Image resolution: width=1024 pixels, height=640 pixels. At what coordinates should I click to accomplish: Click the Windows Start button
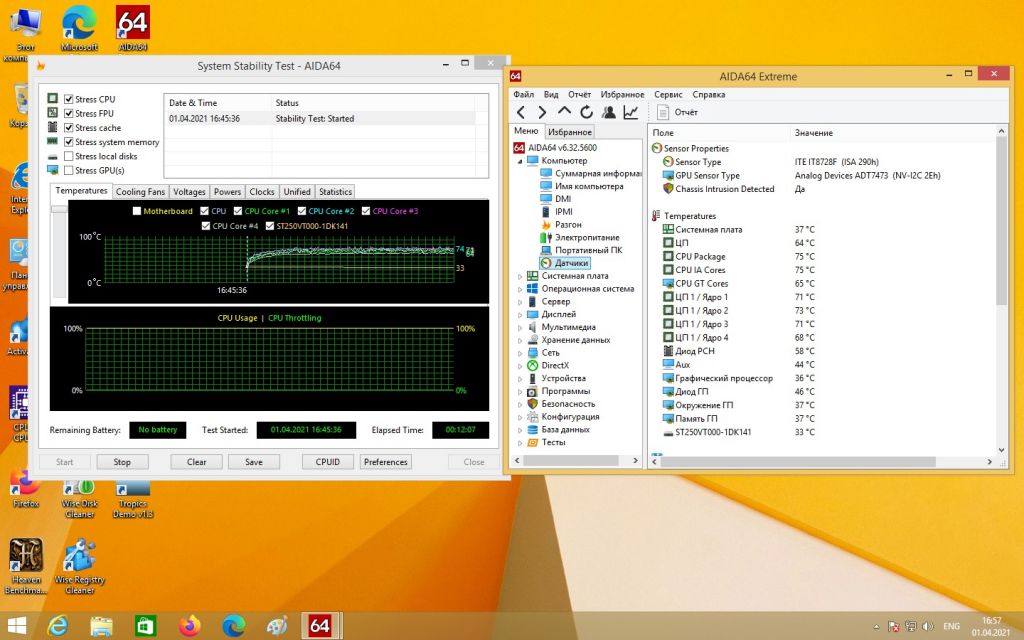(x=16, y=626)
